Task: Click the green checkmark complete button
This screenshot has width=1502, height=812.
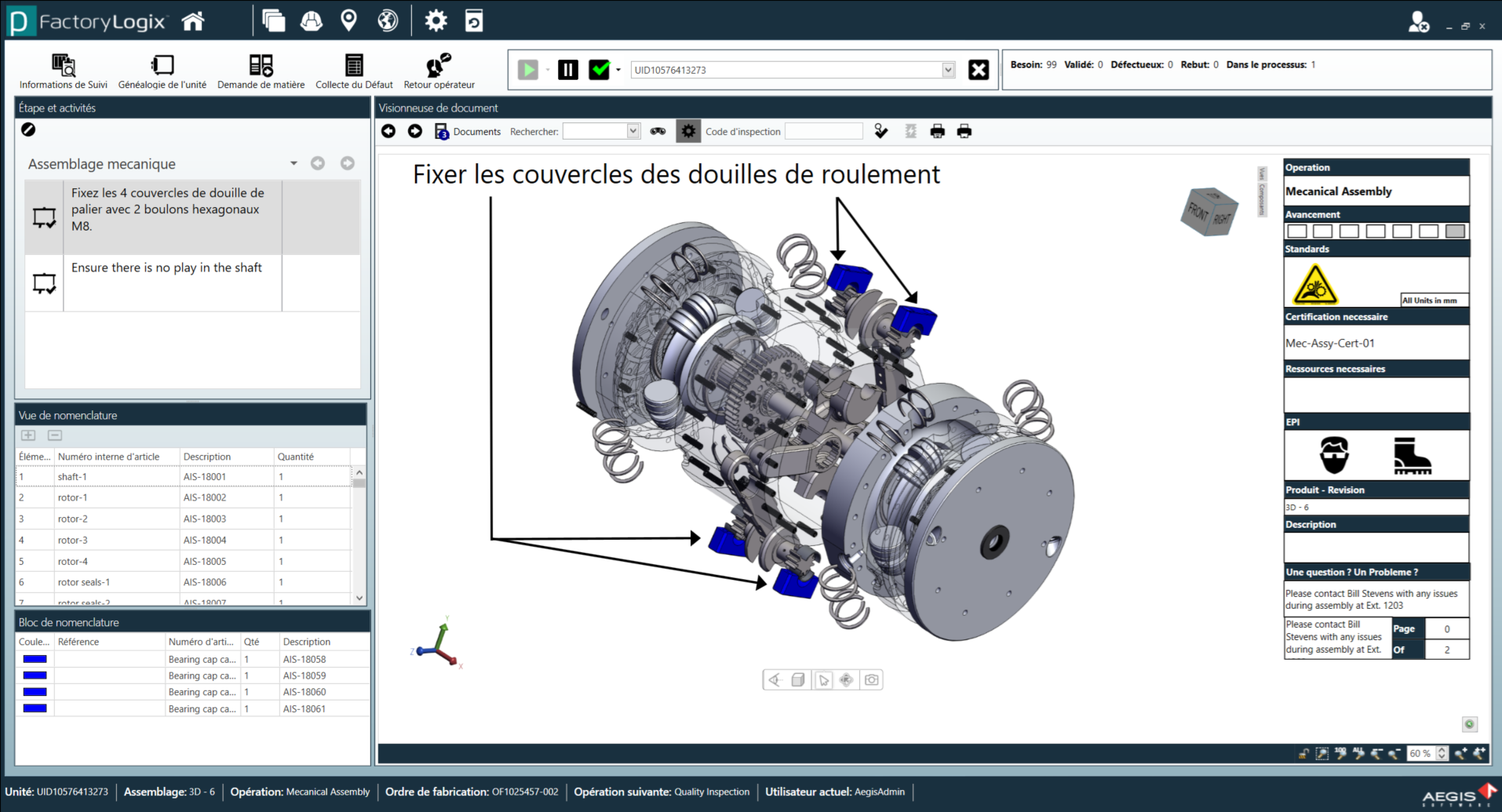Action: click(x=600, y=70)
